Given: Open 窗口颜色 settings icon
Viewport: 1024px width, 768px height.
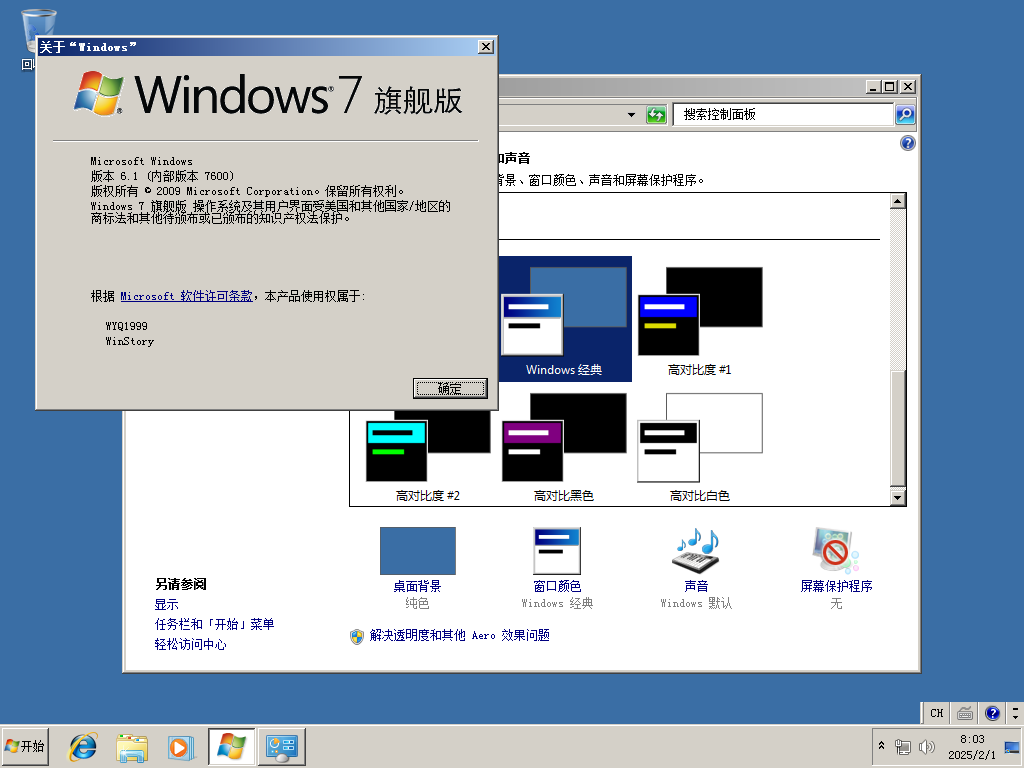Looking at the screenshot, I should tap(557, 551).
